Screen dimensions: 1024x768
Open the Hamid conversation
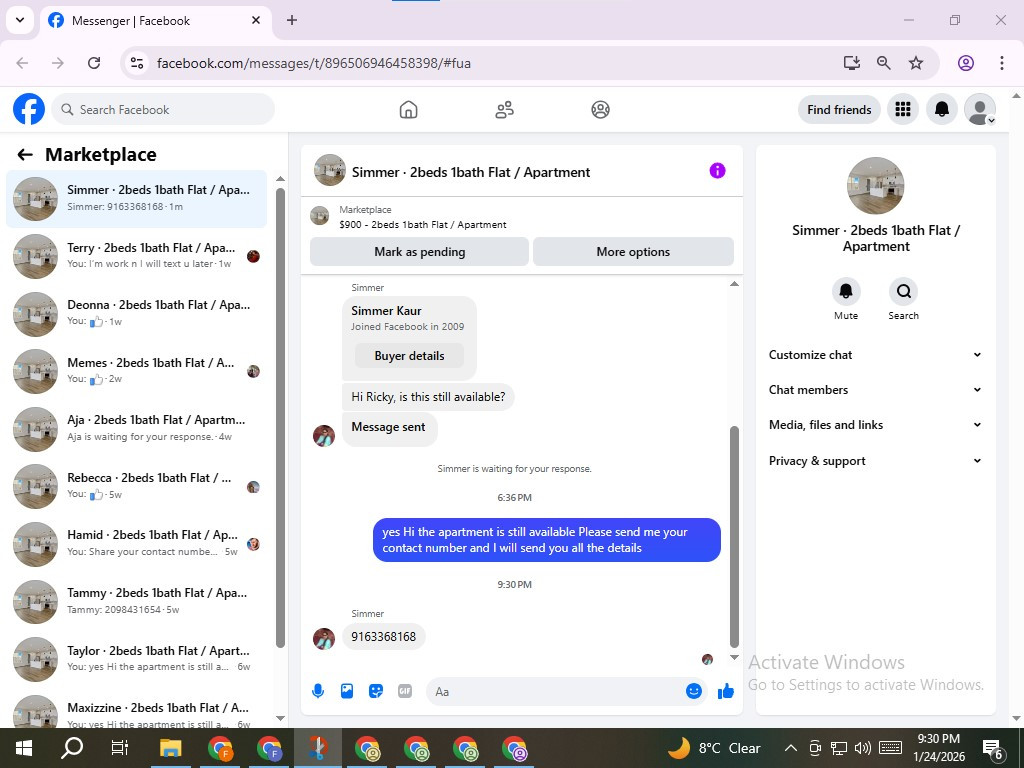(x=136, y=543)
